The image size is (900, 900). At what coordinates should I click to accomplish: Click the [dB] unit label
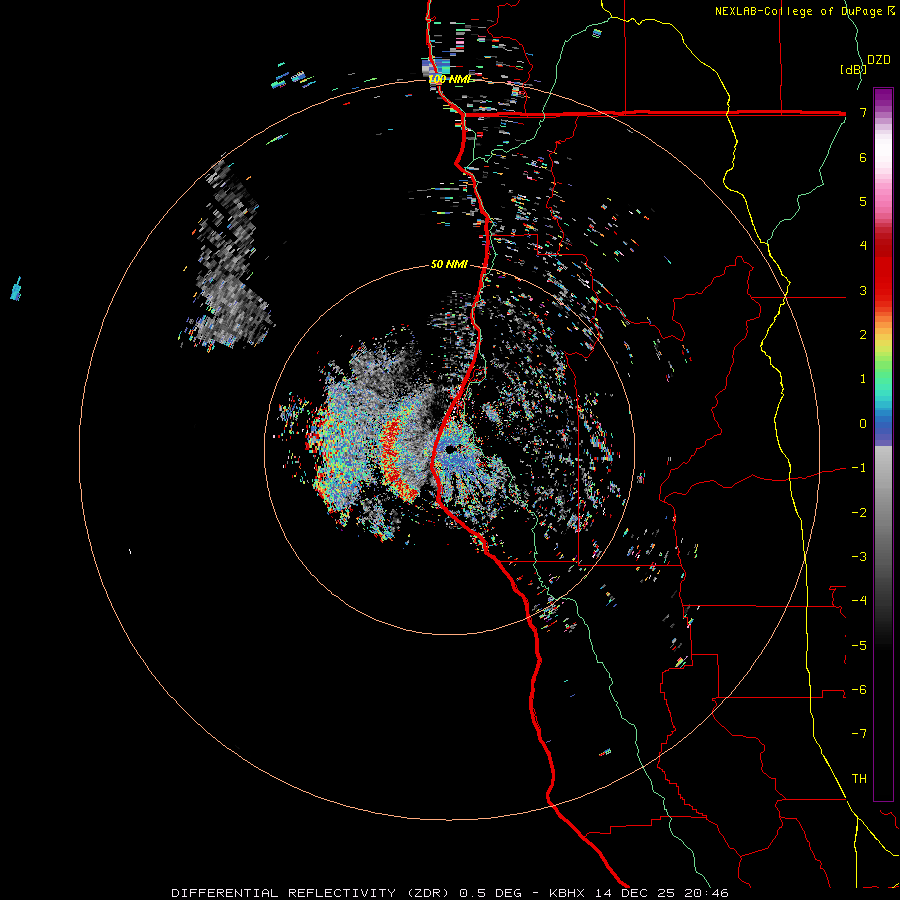pyautogui.click(x=852, y=69)
